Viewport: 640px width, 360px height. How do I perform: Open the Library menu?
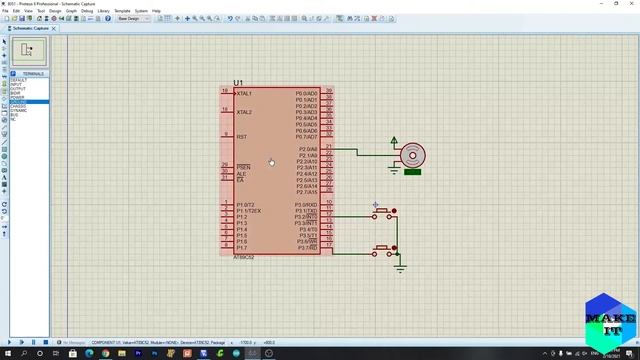coord(103,11)
